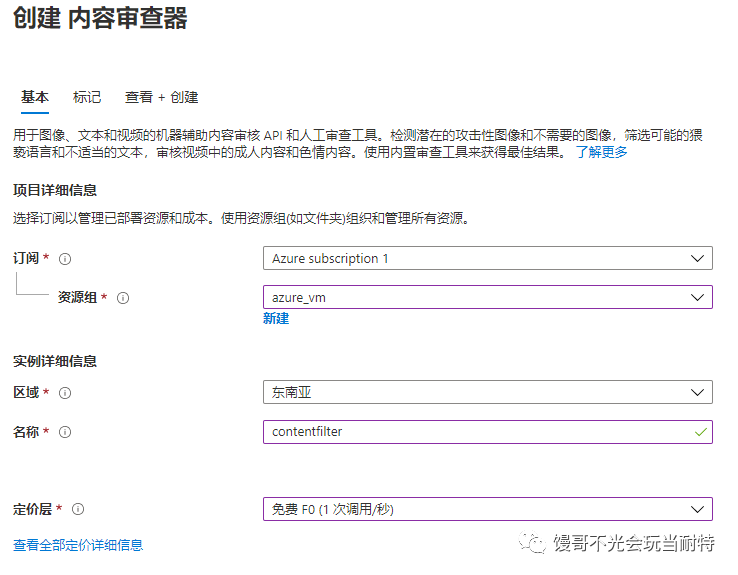The height and width of the screenshot is (575, 738).
Task: Click the info icon next to 定价层
Action: tap(78, 509)
